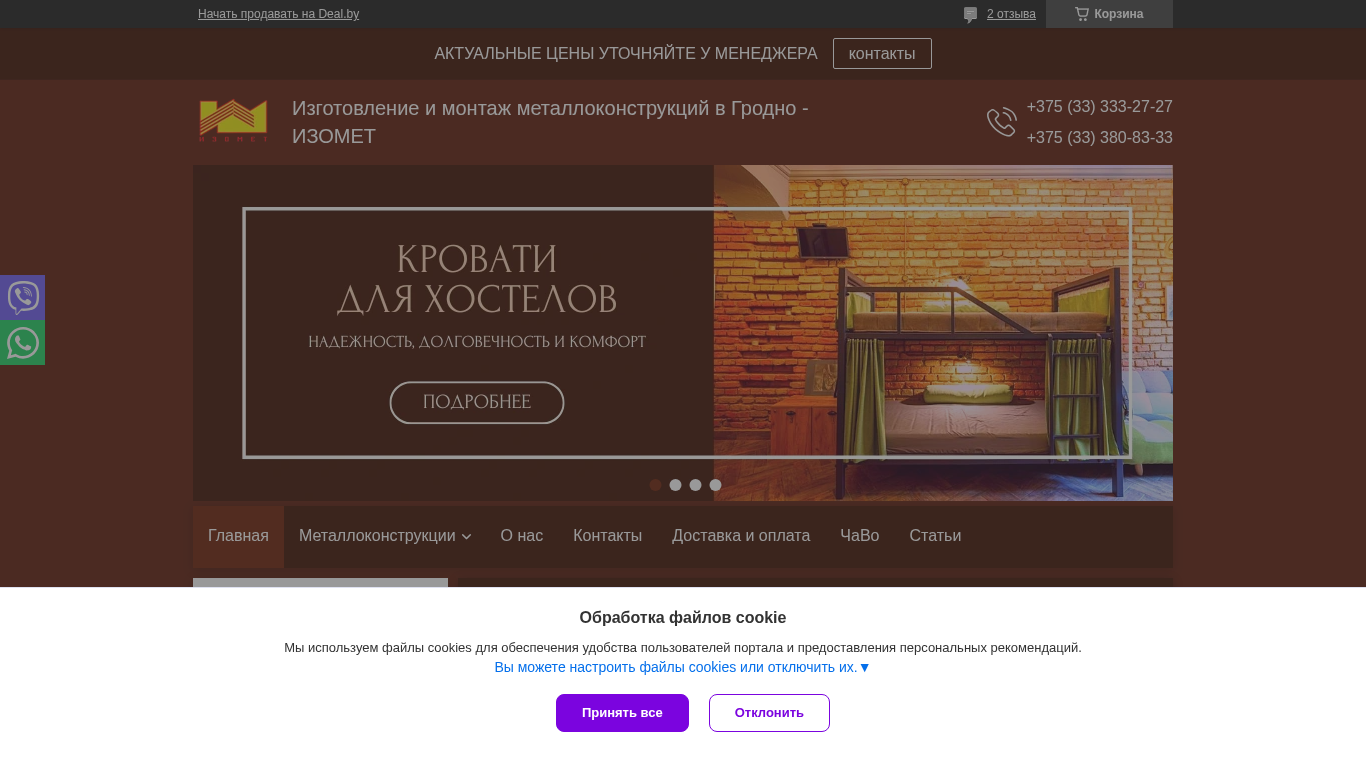Open Начать продавать на Deal.by link
The image size is (1366, 768).
278,14
